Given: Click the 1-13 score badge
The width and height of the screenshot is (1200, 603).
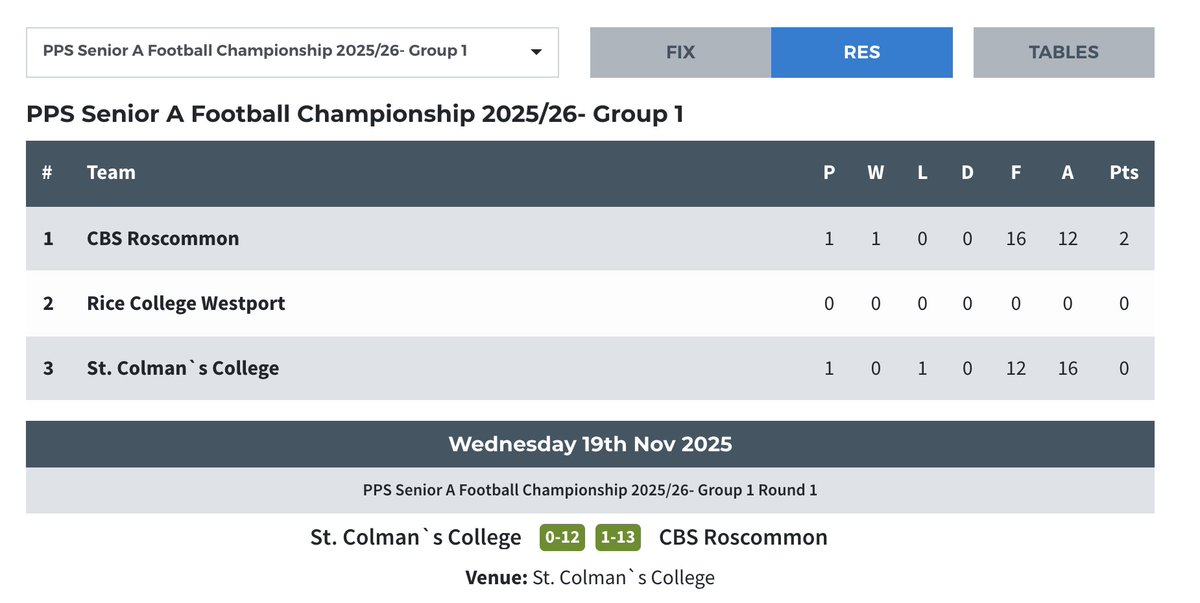Looking at the screenshot, I should (617, 538).
